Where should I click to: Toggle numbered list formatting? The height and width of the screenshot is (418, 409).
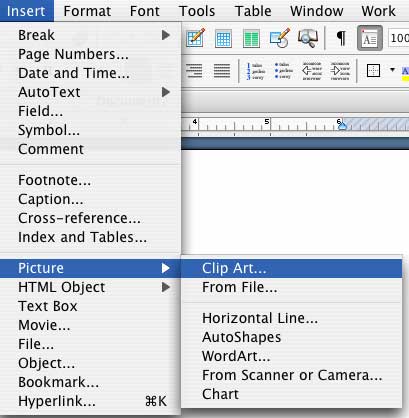point(255,71)
